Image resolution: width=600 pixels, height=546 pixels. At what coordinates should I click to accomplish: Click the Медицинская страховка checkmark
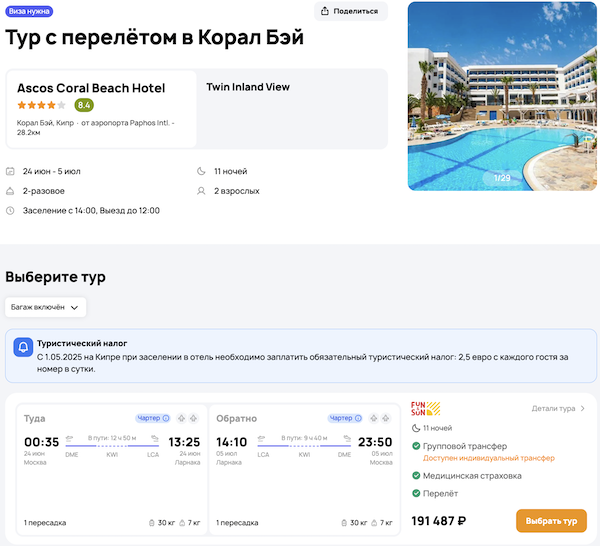[x=416, y=476]
